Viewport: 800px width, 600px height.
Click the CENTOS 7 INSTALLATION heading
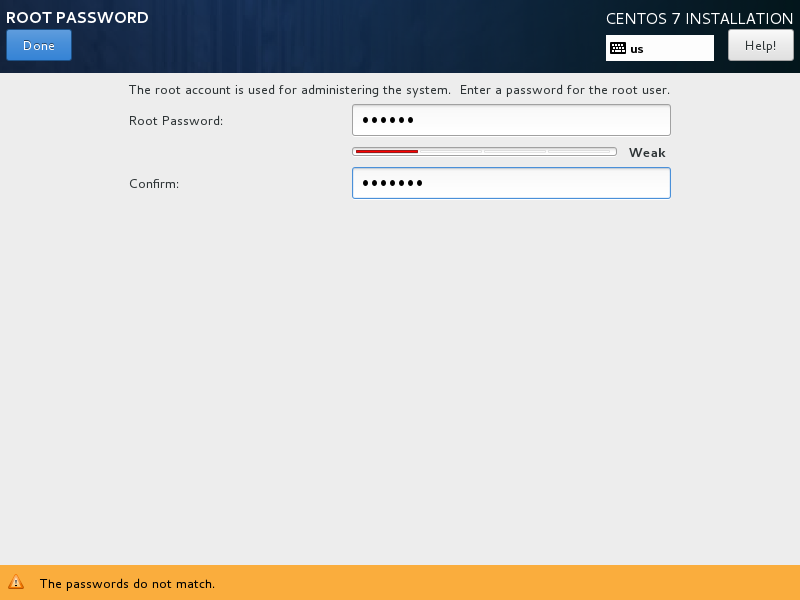[699, 19]
